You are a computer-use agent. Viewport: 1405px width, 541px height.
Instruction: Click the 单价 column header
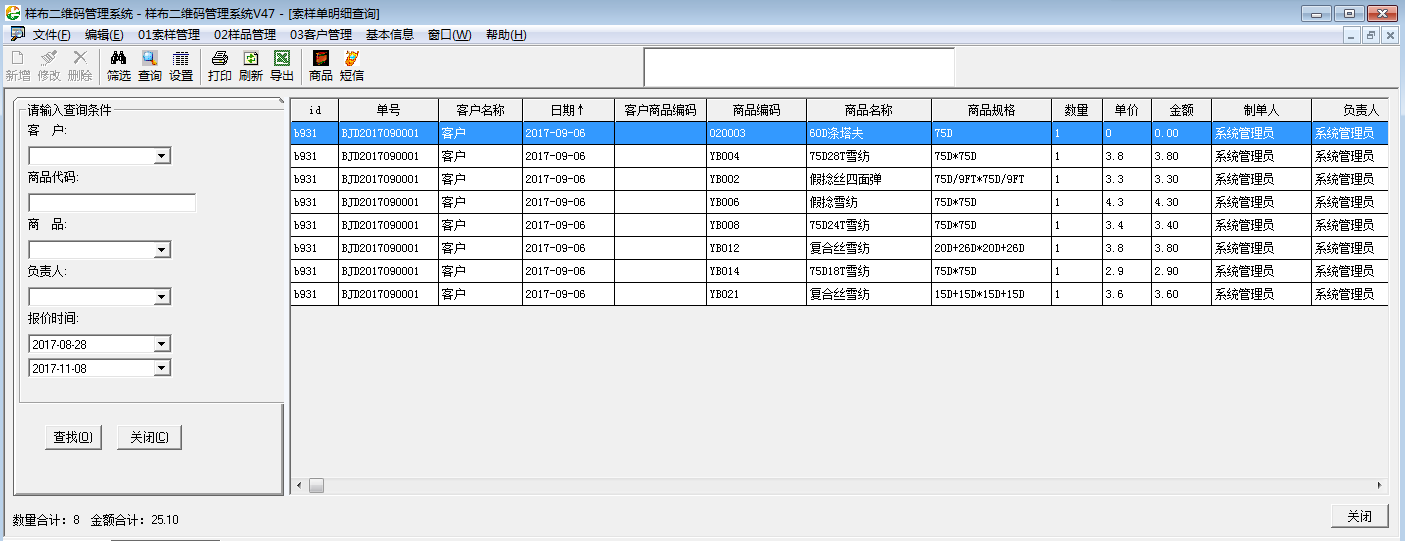[x=1126, y=110]
